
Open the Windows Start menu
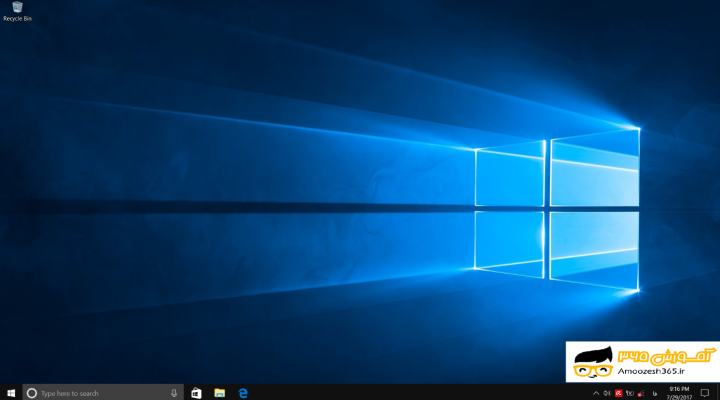[x=11, y=393]
